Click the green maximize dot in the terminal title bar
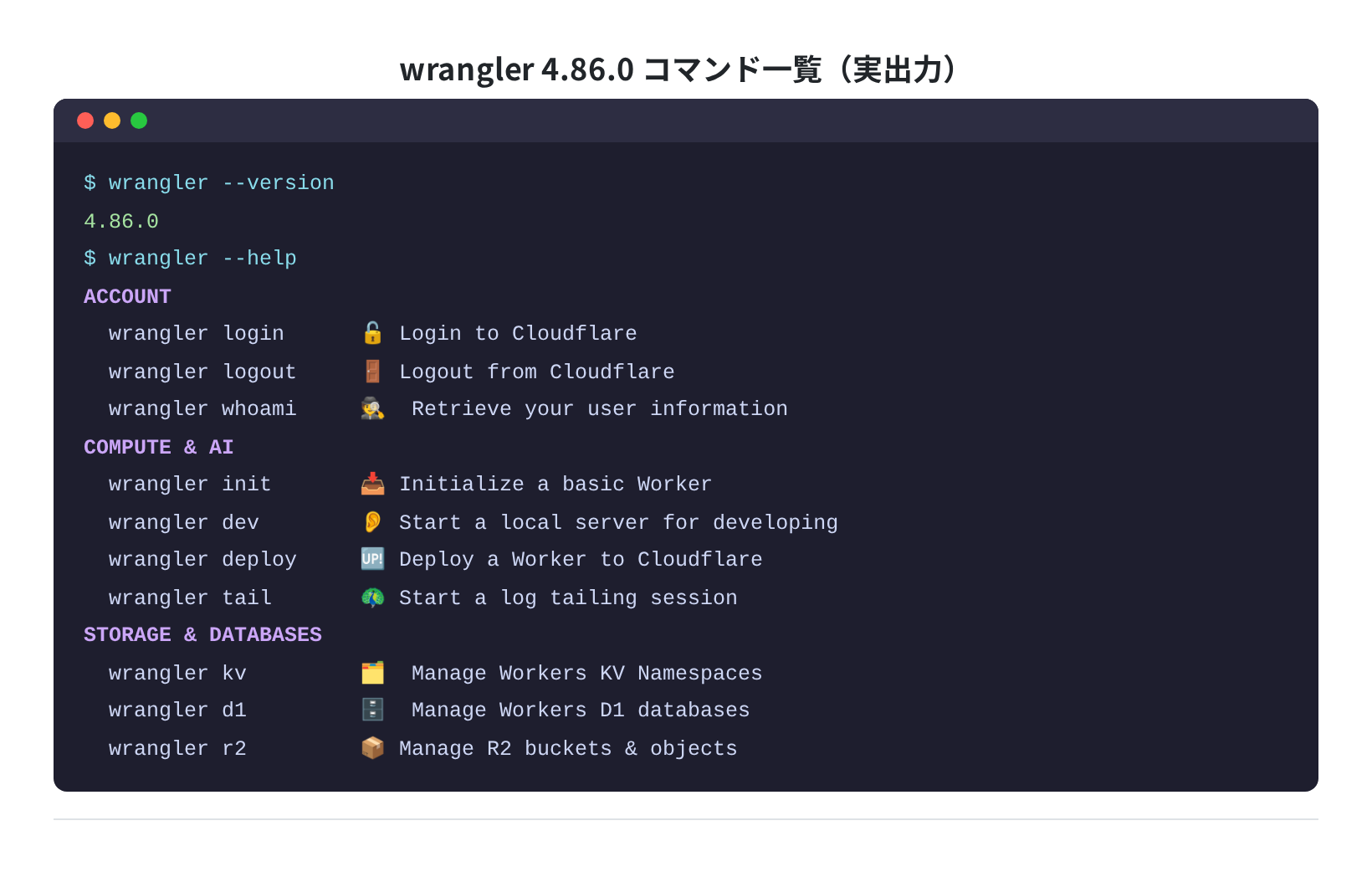Screen dimensions: 1372x872 click(139, 121)
